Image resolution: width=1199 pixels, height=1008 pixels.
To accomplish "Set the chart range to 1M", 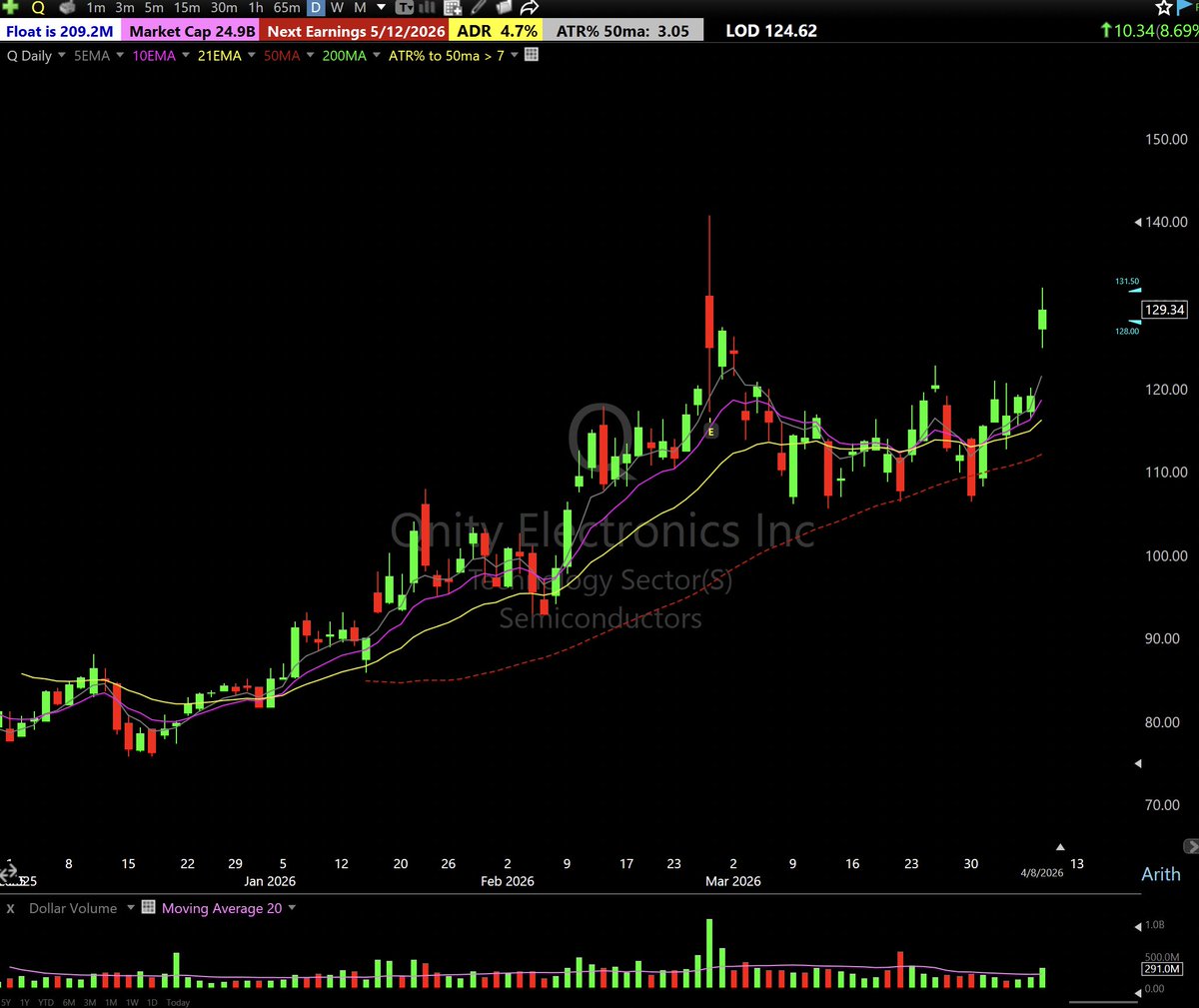I will [111, 1002].
